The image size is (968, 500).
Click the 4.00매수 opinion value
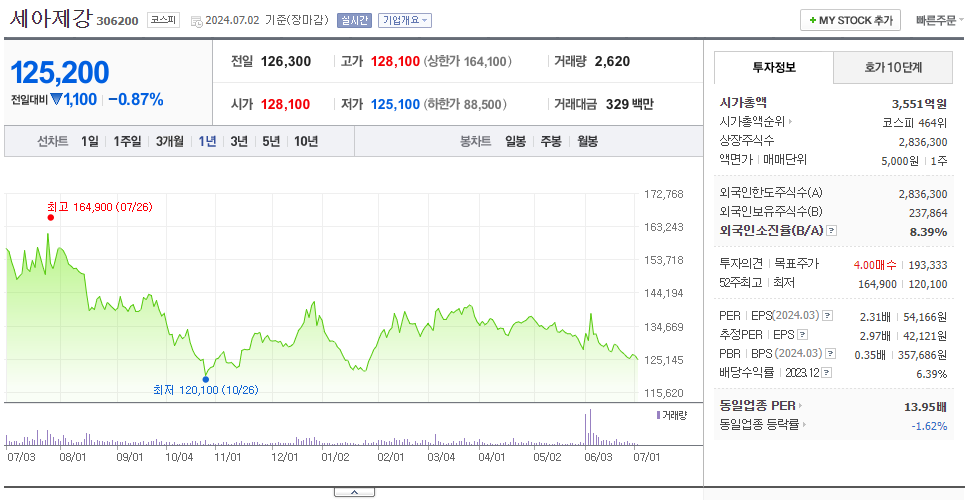(x=875, y=265)
